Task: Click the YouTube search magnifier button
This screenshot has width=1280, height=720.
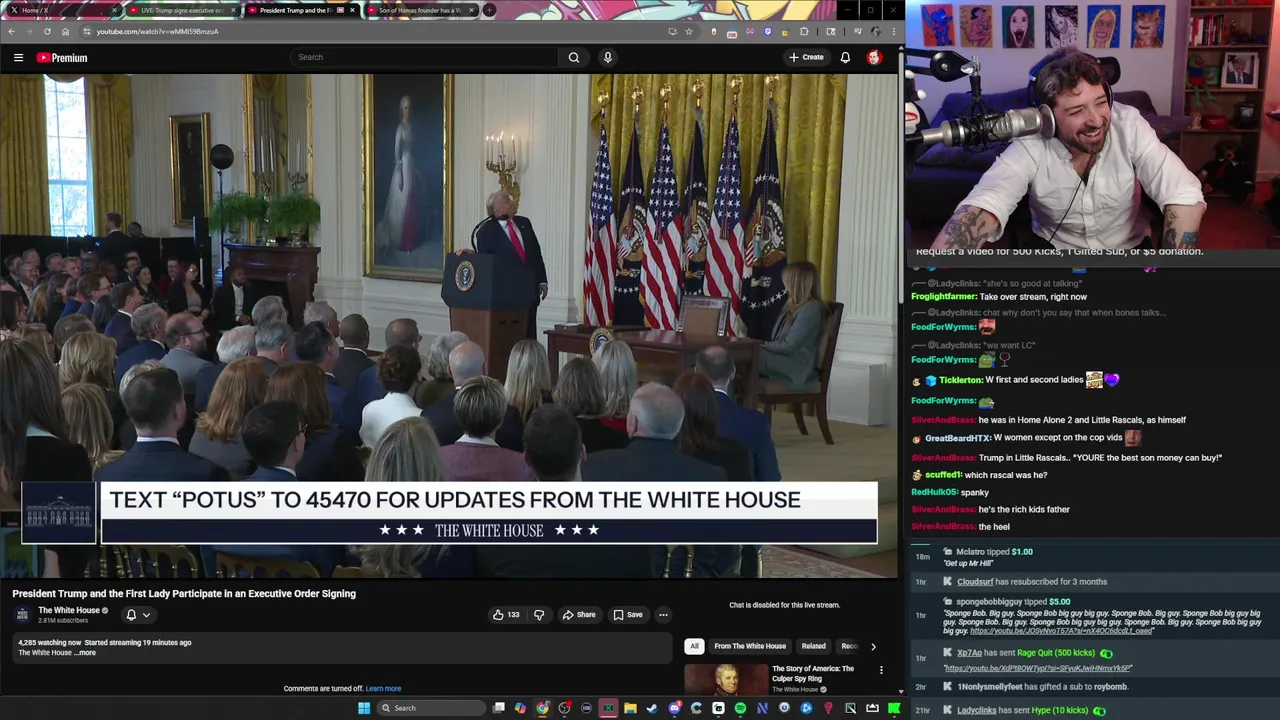Action: pos(574,57)
